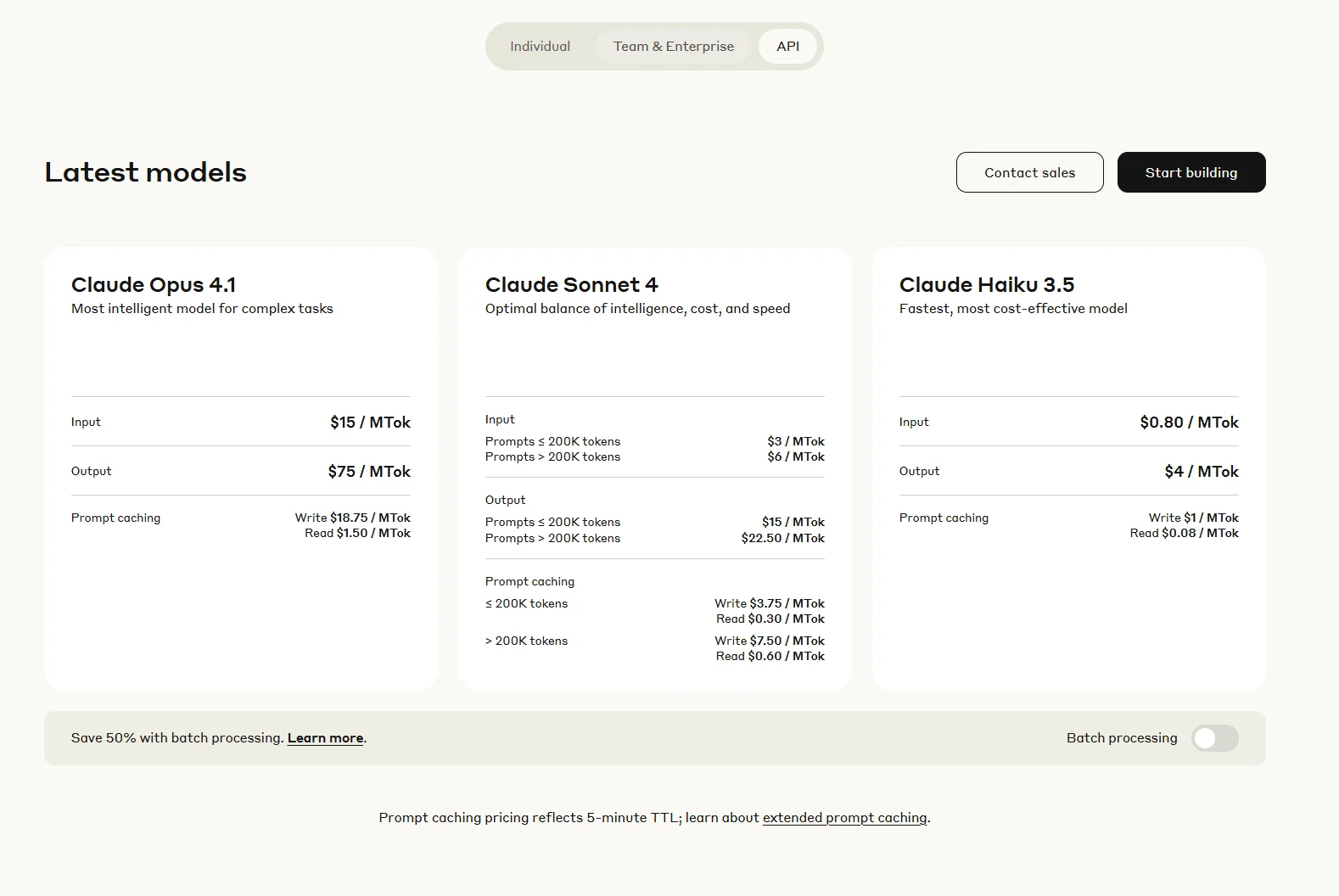Screen dimensions: 1339x896
Task: Click Sonnet cache read price $0.60 / MTok
Action: [786, 657]
